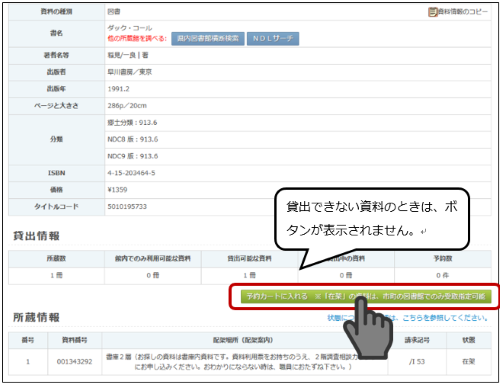Click the 貸出可能な資料 column header
This screenshot has width=500, height=385.
point(249,259)
